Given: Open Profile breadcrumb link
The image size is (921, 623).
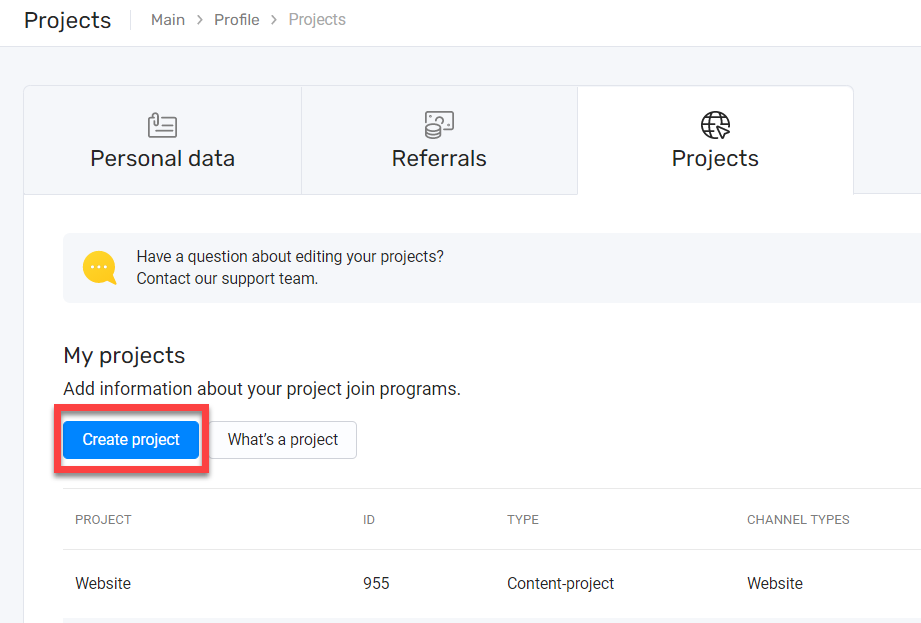Looking at the screenshot, I should pos(237,20).
